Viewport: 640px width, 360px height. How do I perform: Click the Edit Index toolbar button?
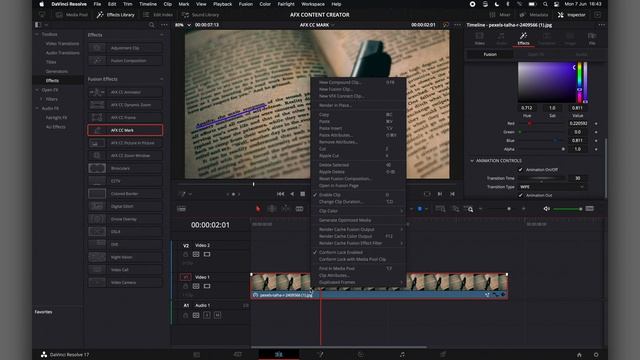click(158, 15)
